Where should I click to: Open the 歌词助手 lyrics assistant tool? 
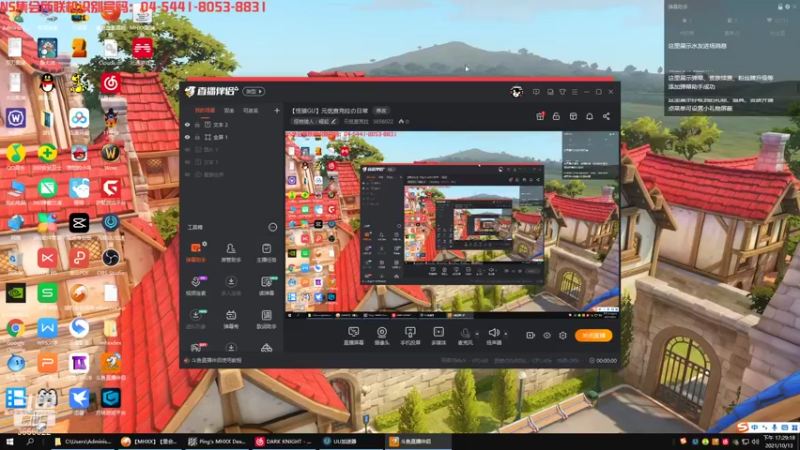point(266,319)
